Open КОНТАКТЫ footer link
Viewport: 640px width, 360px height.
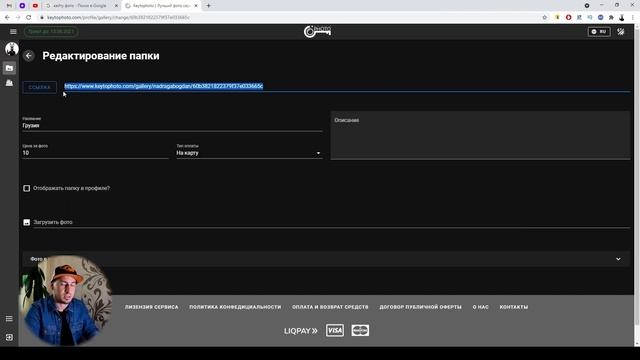point(513,307)
